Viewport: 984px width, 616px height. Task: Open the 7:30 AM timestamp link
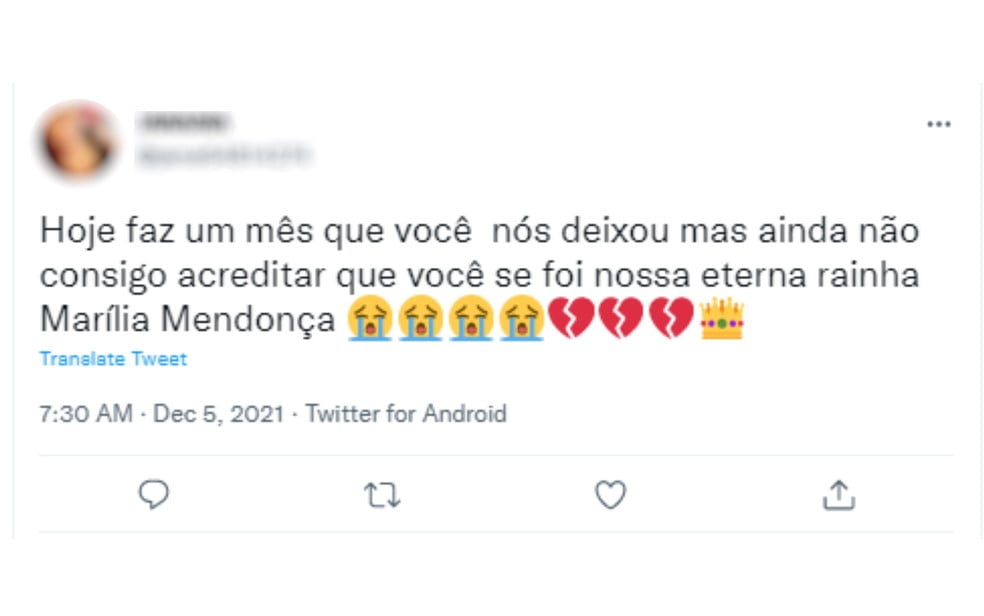pos(85,413)
